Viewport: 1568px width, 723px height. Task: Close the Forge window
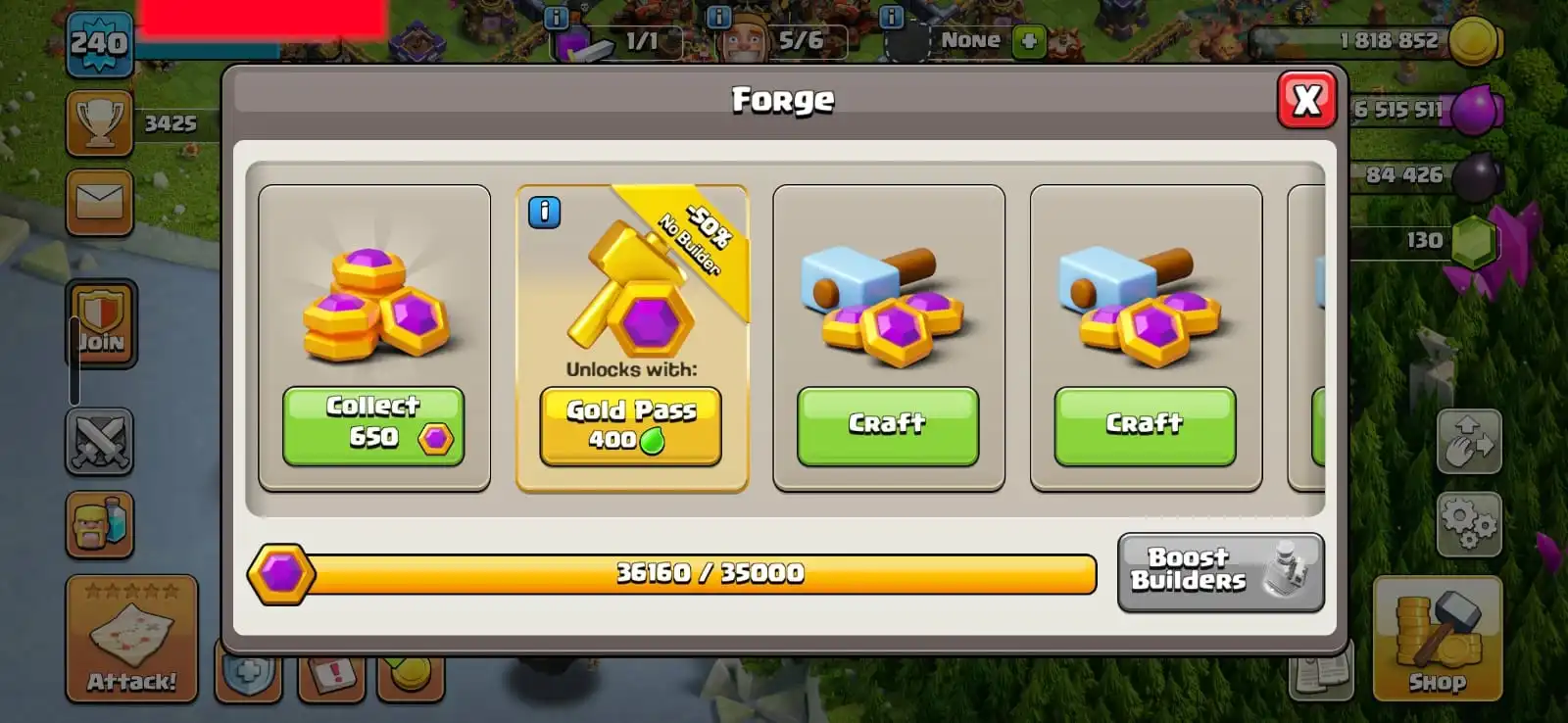1306,99
